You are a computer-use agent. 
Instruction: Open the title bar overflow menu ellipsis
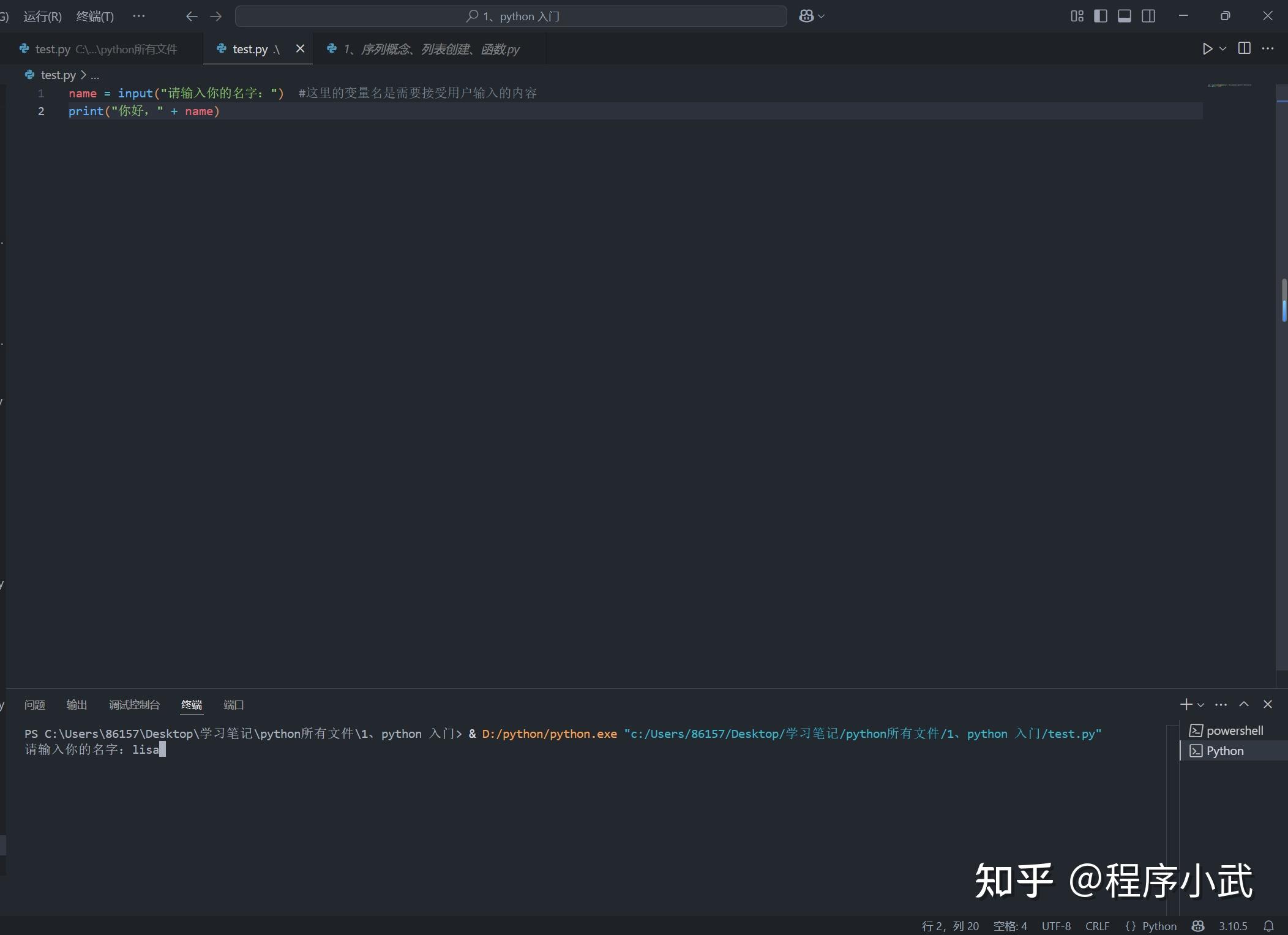(139, 16)
